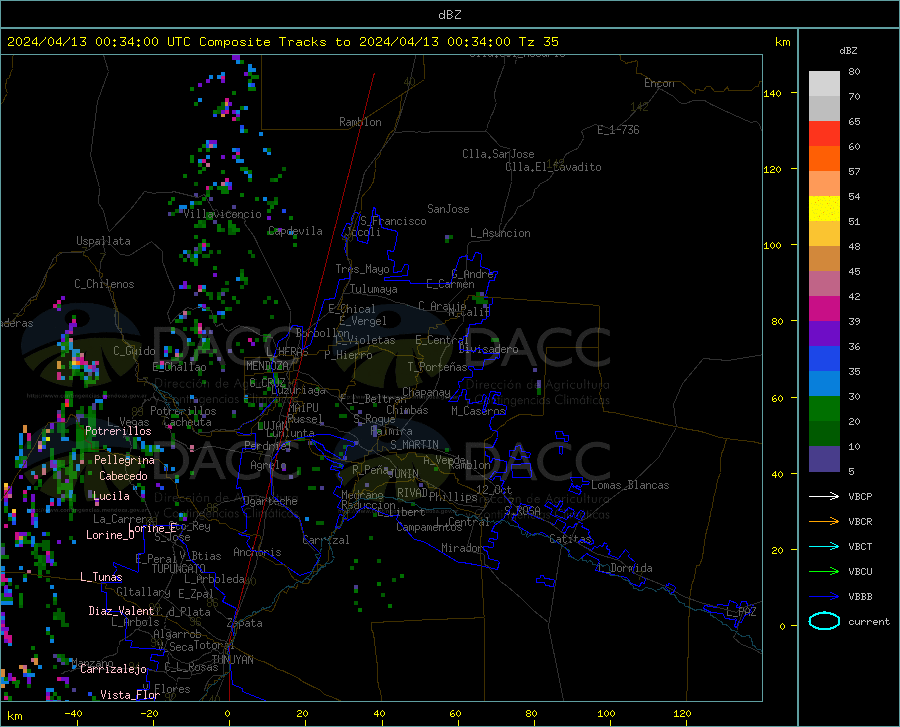Click the Carrizalejo label

coord(113,669)
